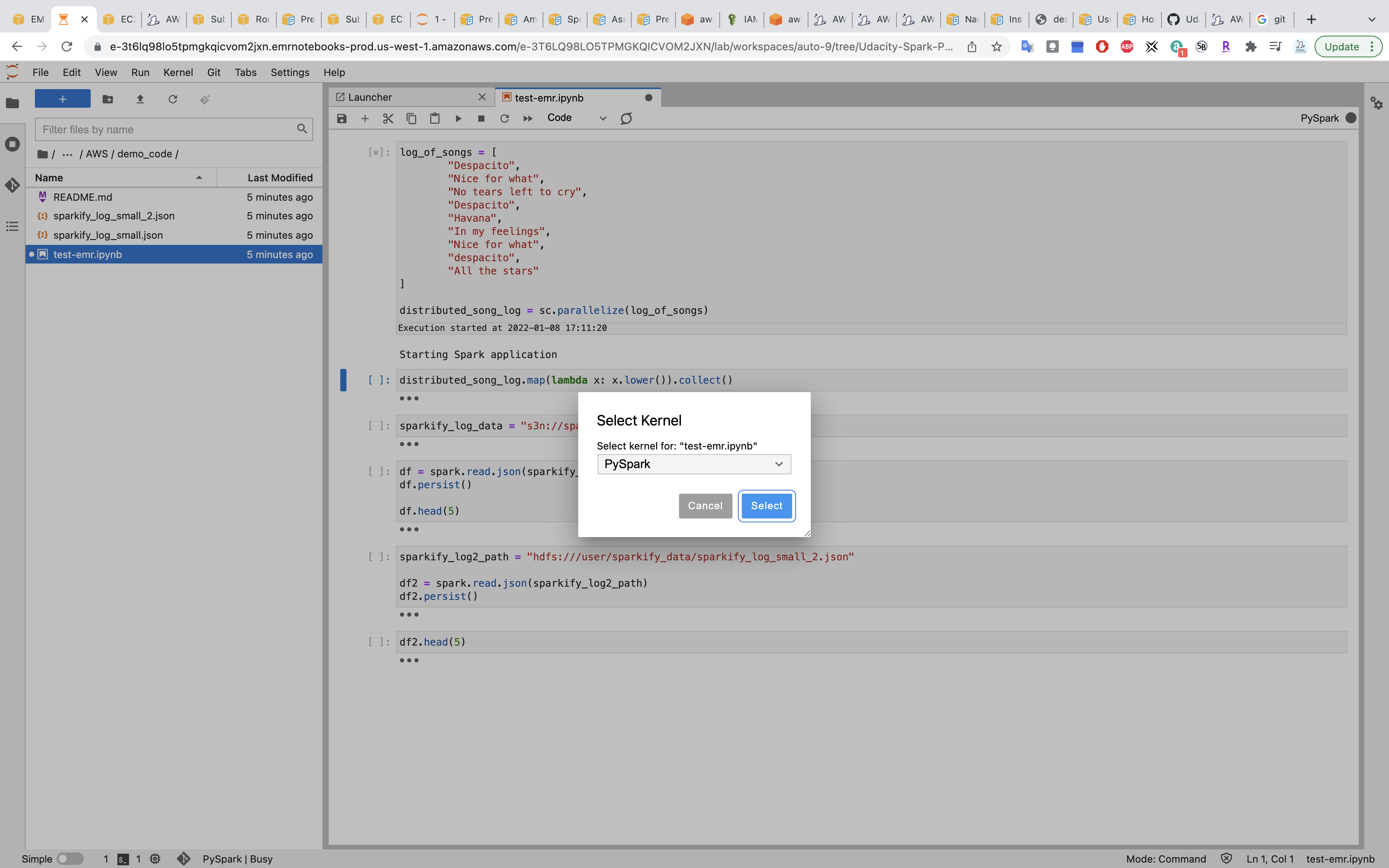Screen dimensions: 1389x868
Task: Toggle the Simple interface mode switch
Action: 70,859
